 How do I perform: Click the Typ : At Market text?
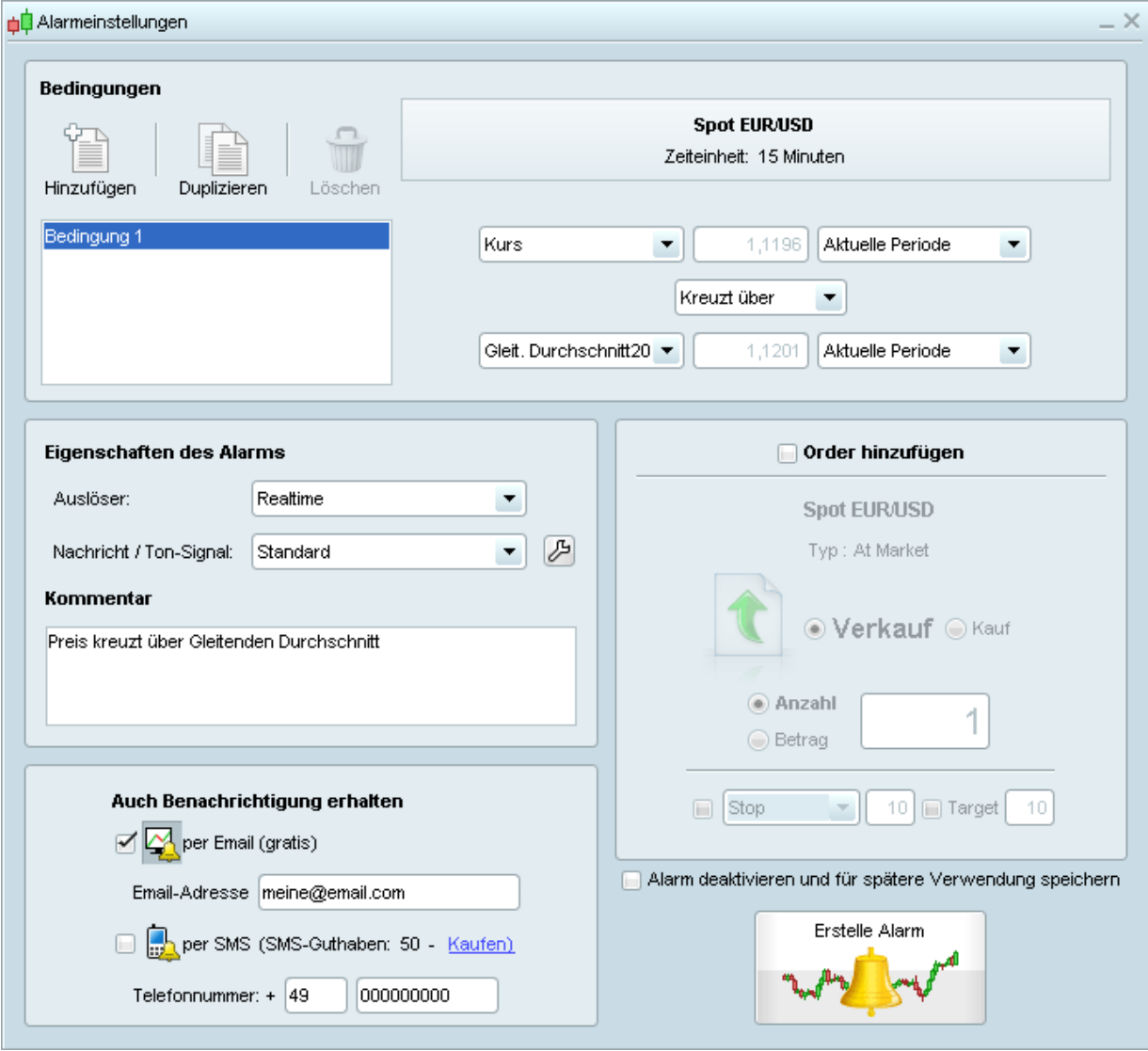(869, 550)
